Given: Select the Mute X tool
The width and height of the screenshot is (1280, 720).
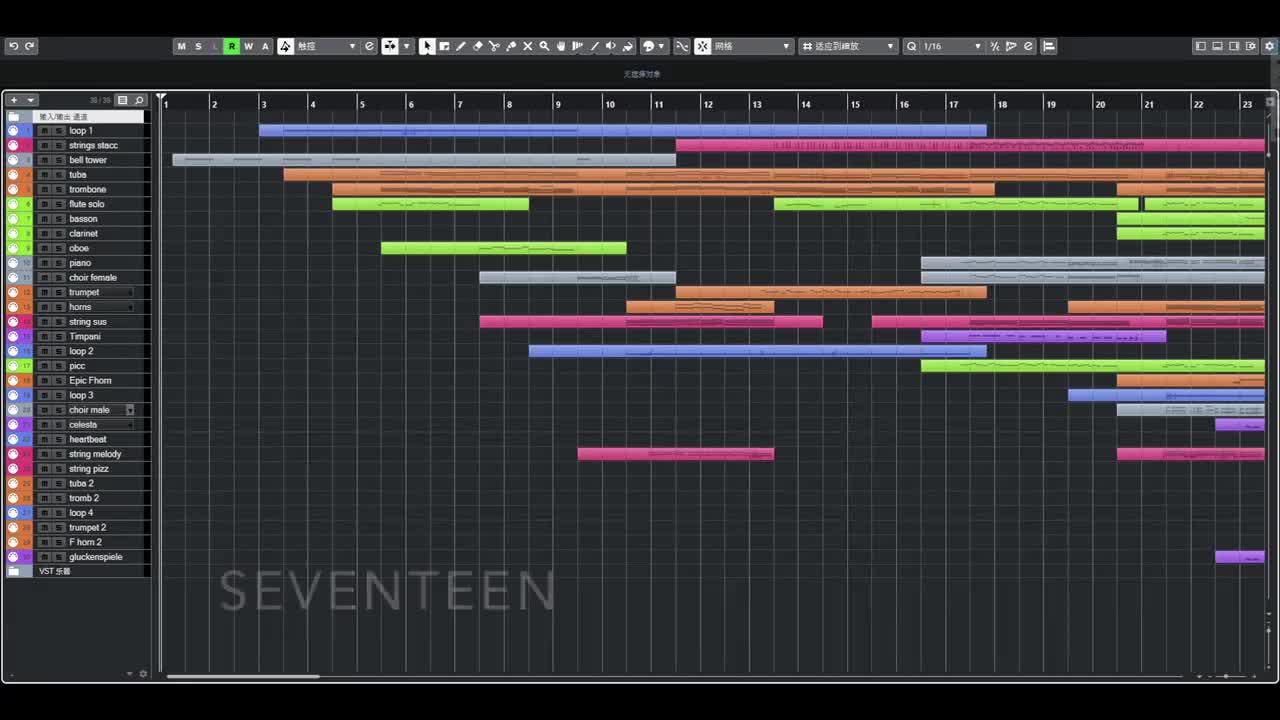Looking at the screenshot, I should pyautogui.click(x=528, y=46).
